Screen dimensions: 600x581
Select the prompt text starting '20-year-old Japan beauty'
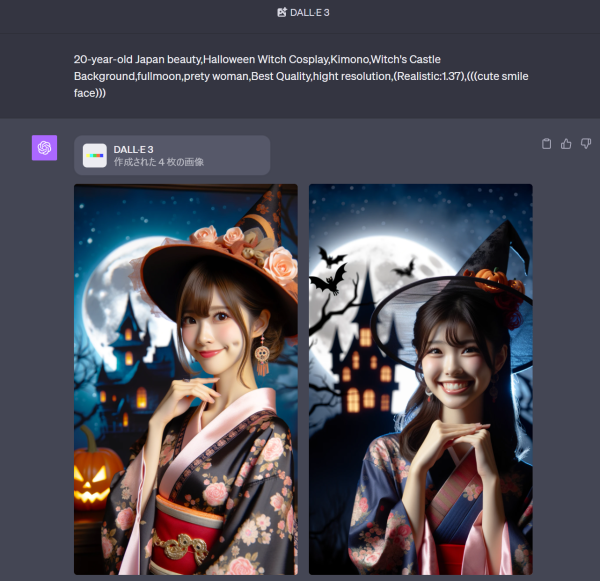pos(301,76)
